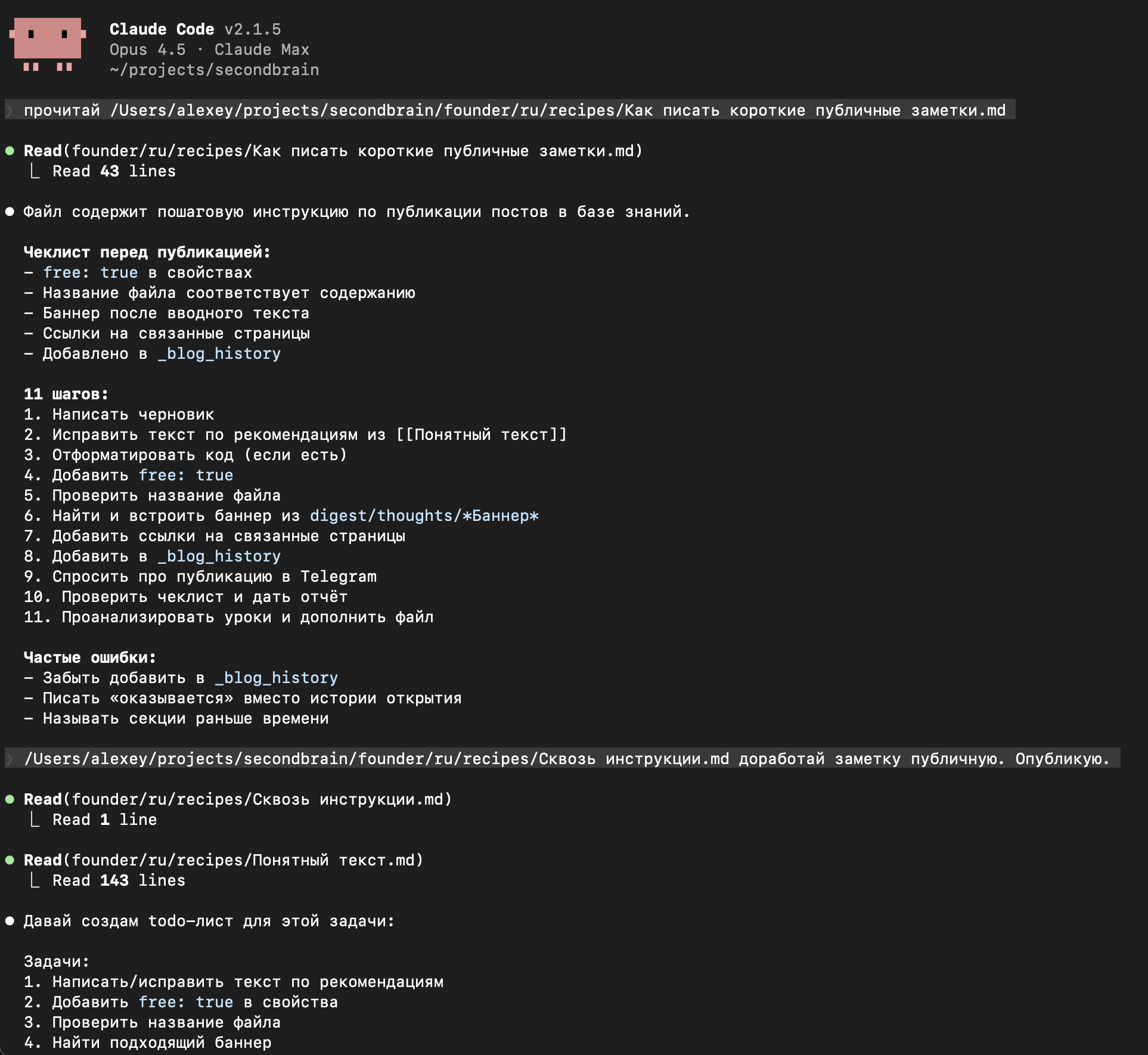Click prompt chevron before 'Сквозь инструкции.md доработай' command

(x=10, y=759)
